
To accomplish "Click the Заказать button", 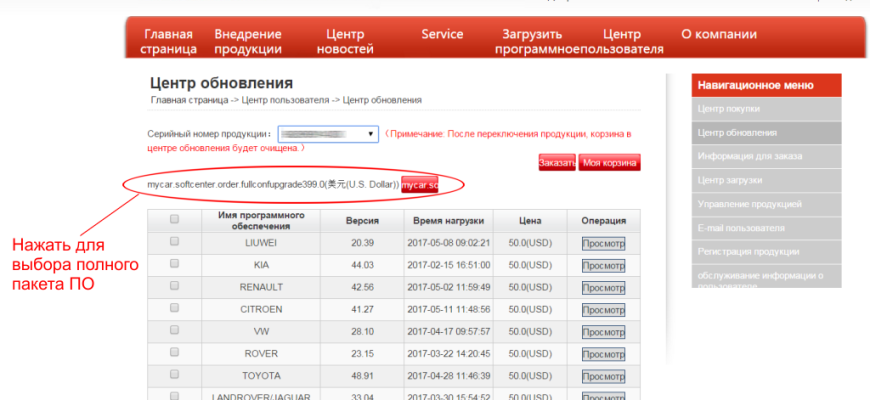I will click(557, 163).
